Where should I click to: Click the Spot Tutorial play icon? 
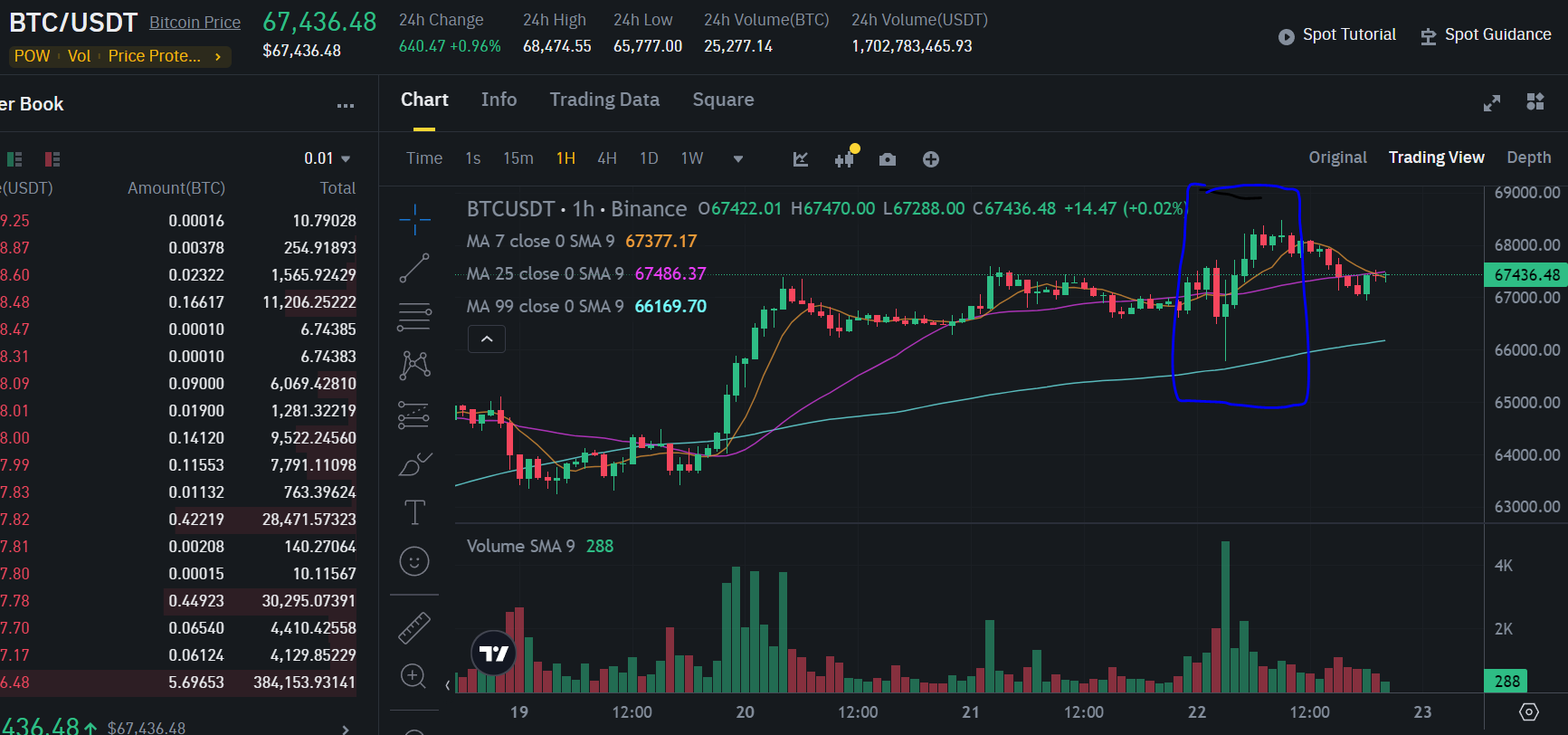1286,37
